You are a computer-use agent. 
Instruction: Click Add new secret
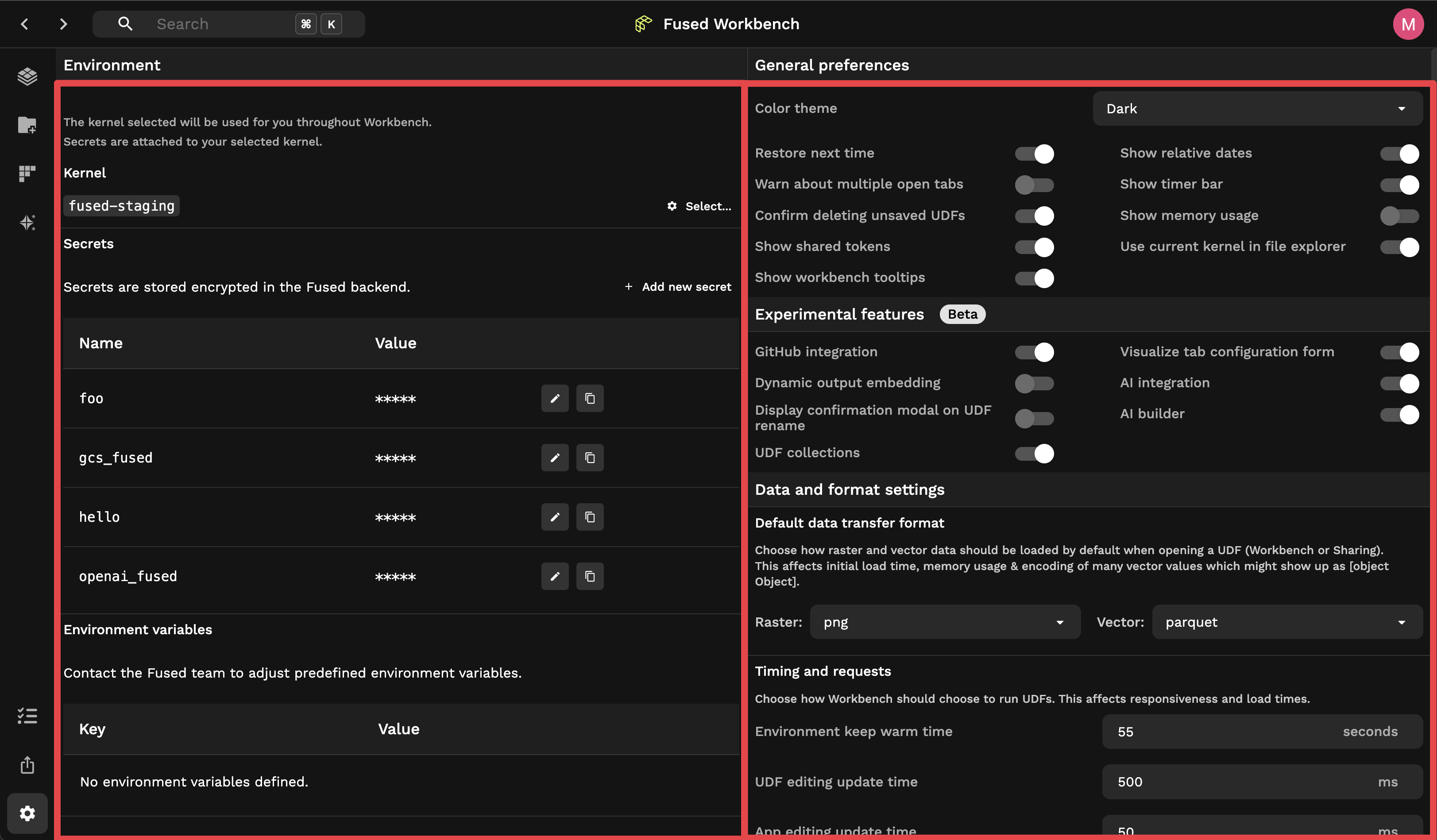pos(677,287)
